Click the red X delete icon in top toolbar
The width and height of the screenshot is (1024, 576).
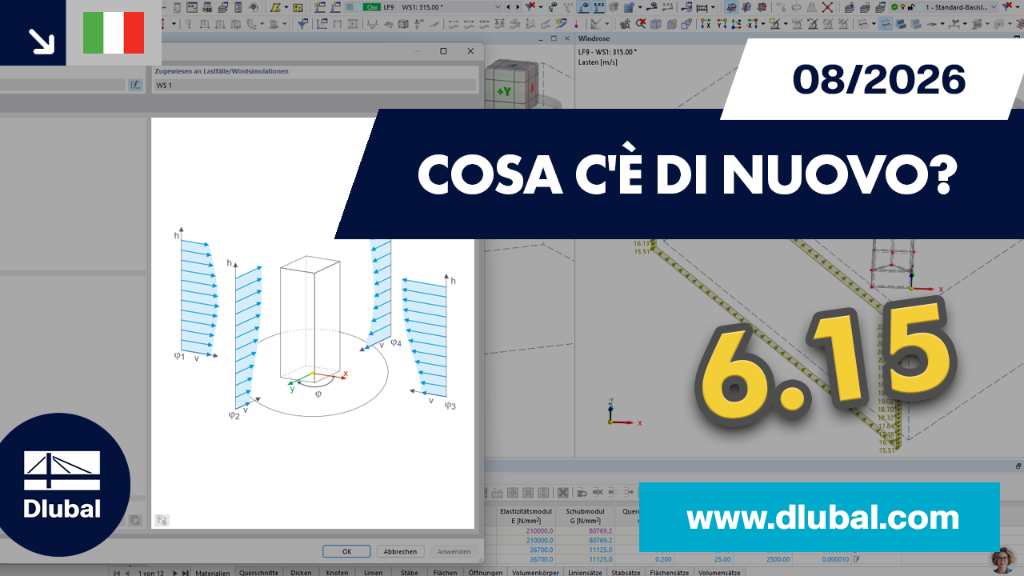827,7
